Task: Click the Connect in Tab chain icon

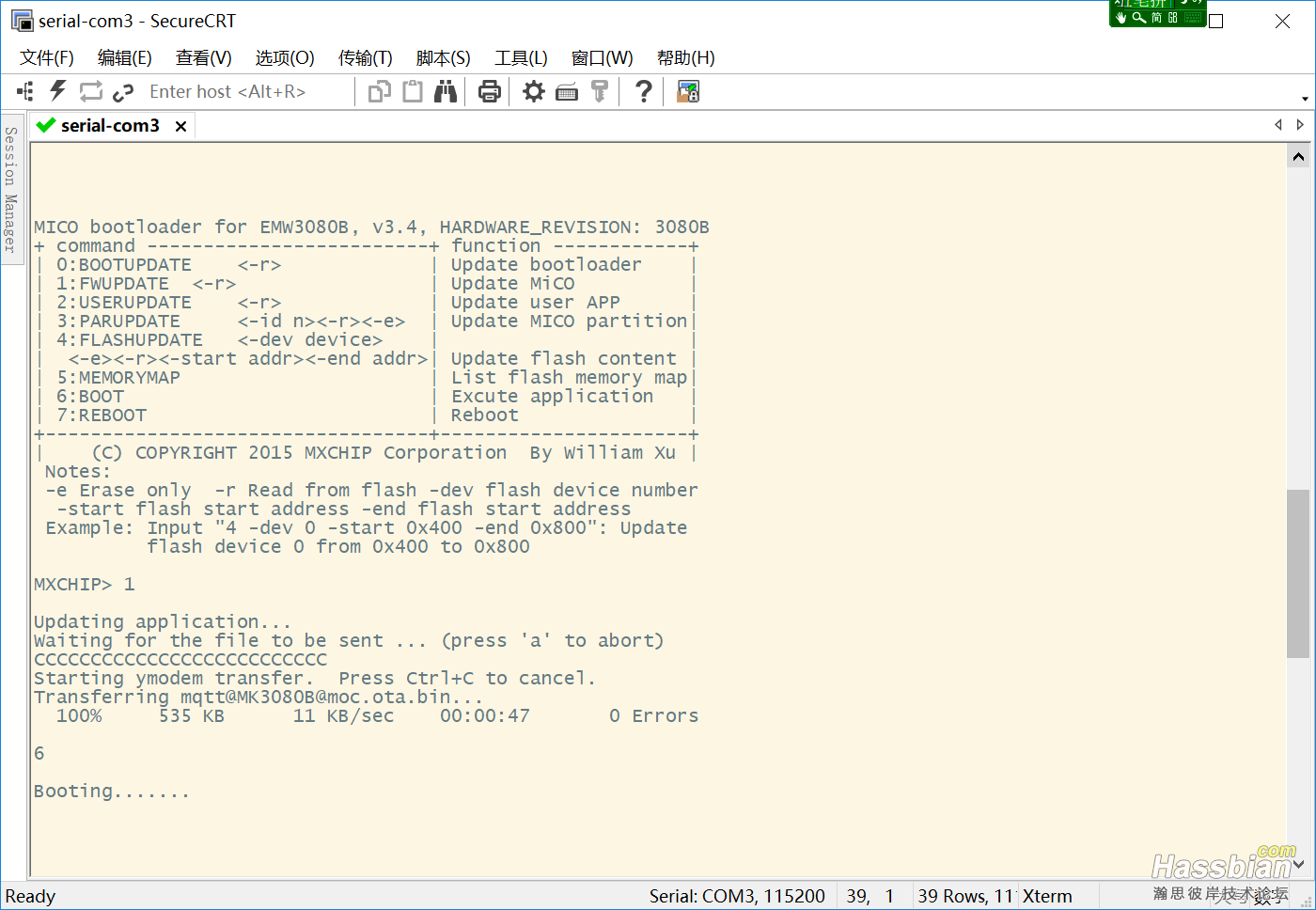Action: click(123, 92)
